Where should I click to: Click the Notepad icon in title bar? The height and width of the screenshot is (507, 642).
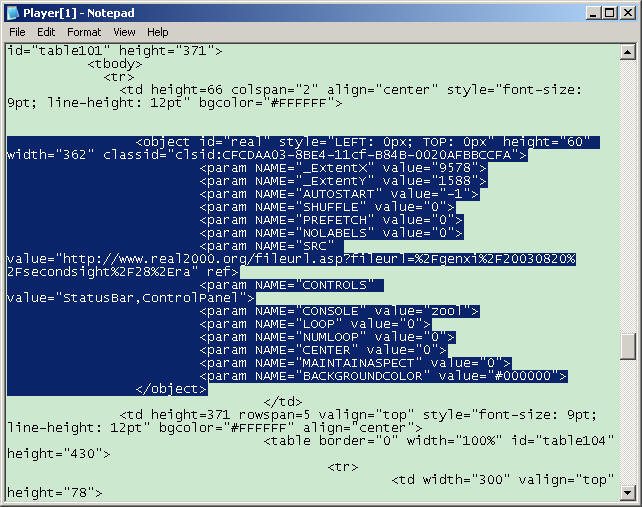coord(12,12)
